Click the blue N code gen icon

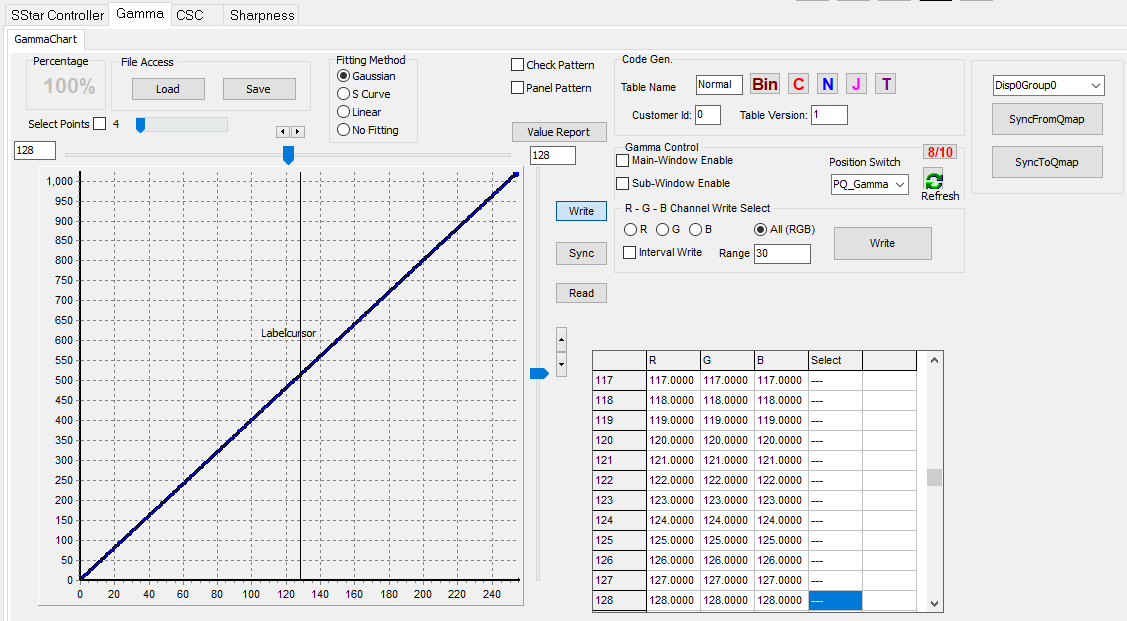pos(827,85)
